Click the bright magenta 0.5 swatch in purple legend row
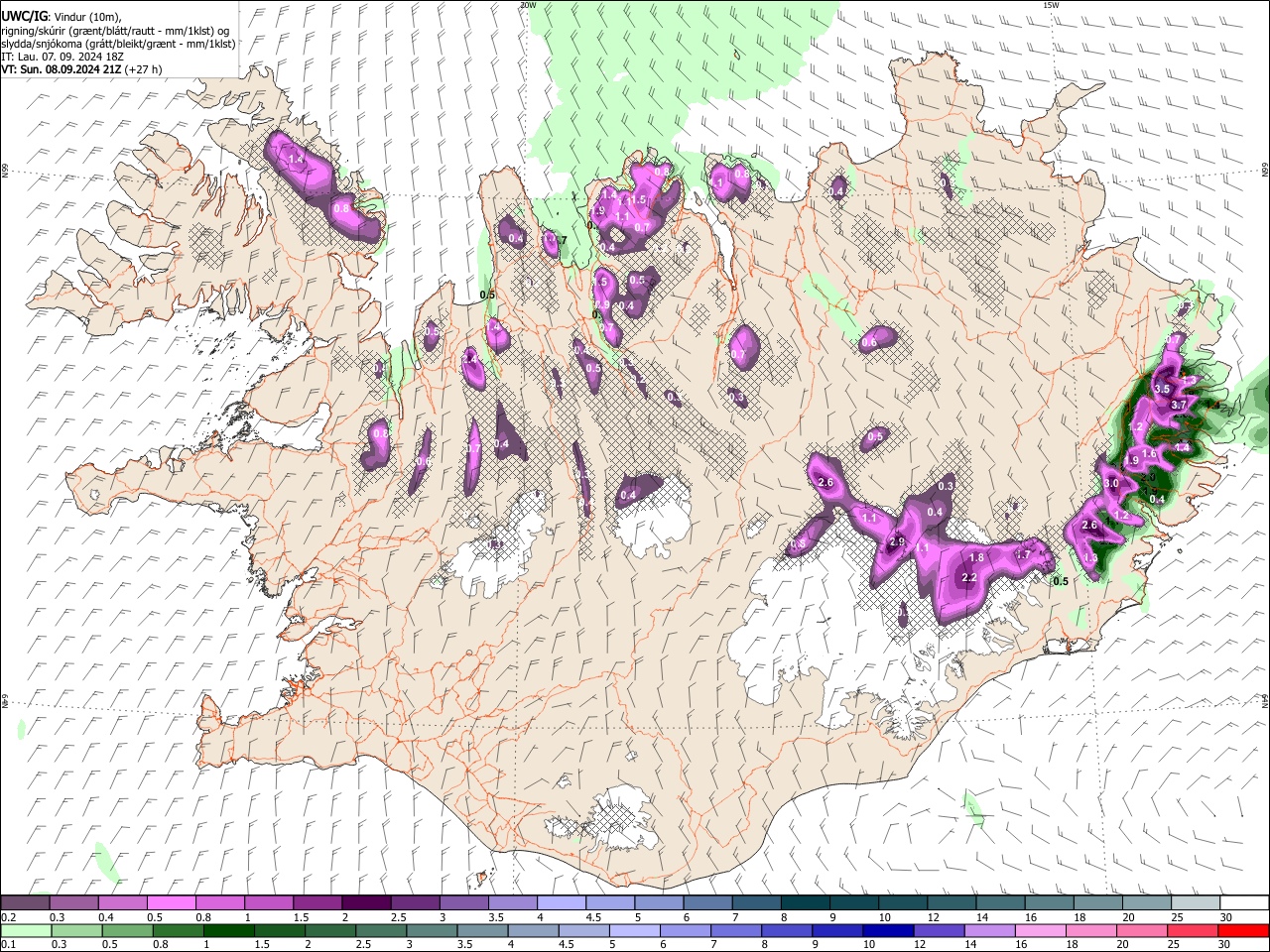 click(x=171, y=903)
